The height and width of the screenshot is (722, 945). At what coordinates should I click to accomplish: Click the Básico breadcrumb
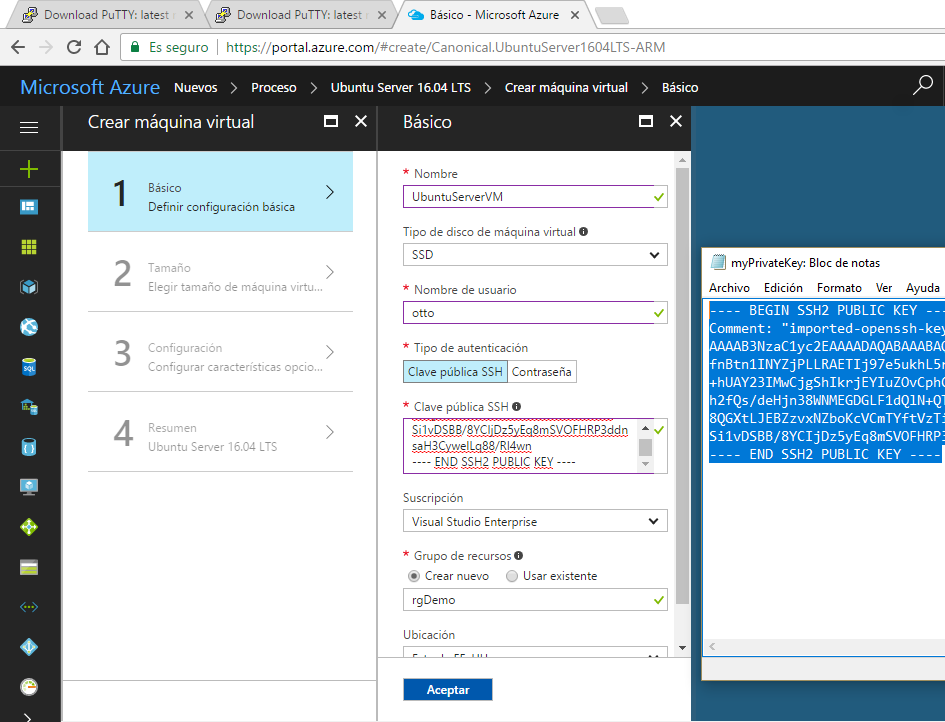pyautogui.click(x=680, y=87)
